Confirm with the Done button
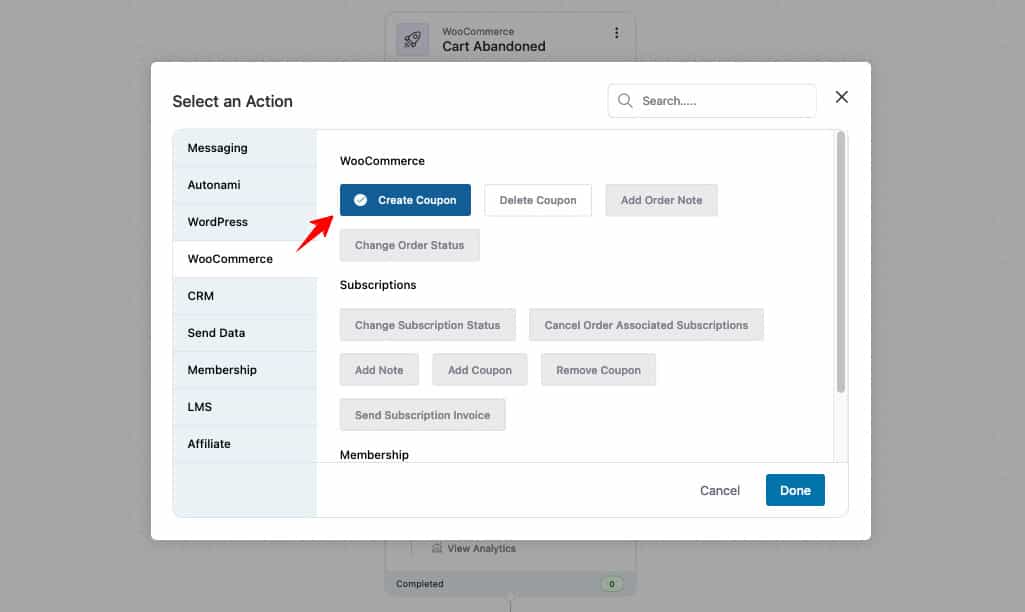The width and height of the screenshot is (1025, 612). pos(795,490)
